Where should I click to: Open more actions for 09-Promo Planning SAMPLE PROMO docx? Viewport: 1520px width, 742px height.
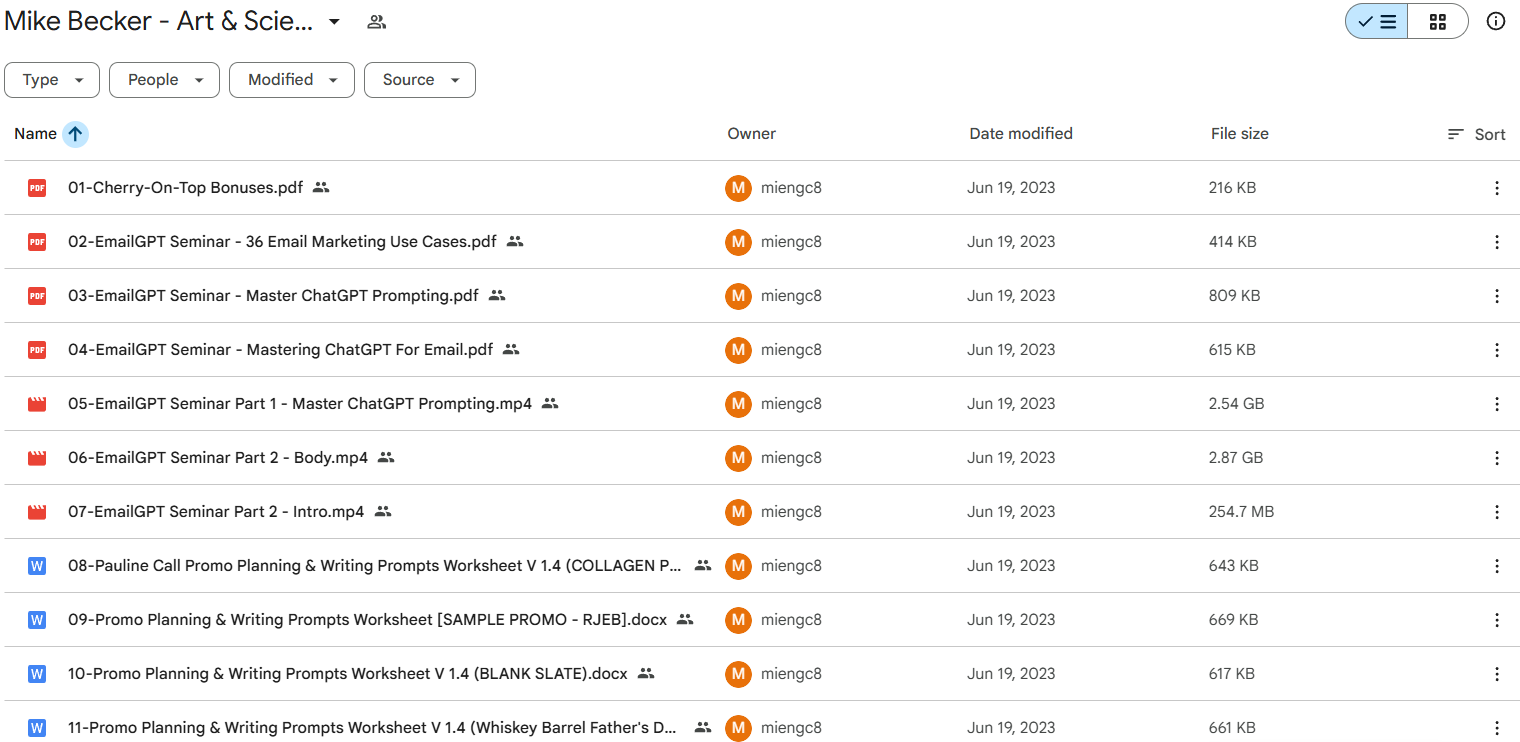point(1496,620)
